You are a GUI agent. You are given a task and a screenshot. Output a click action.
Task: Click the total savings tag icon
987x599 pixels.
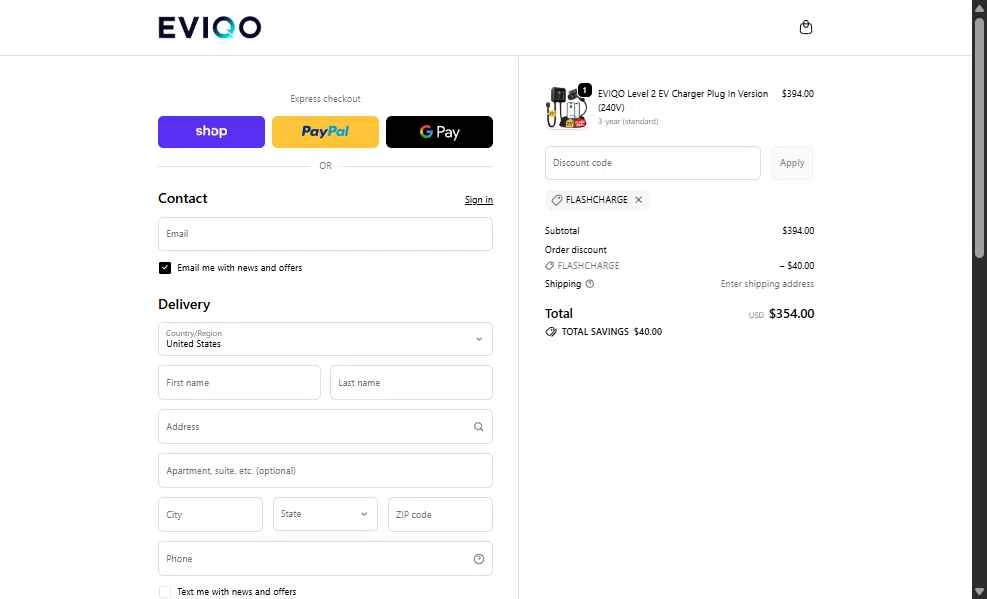tap(551, 332)
